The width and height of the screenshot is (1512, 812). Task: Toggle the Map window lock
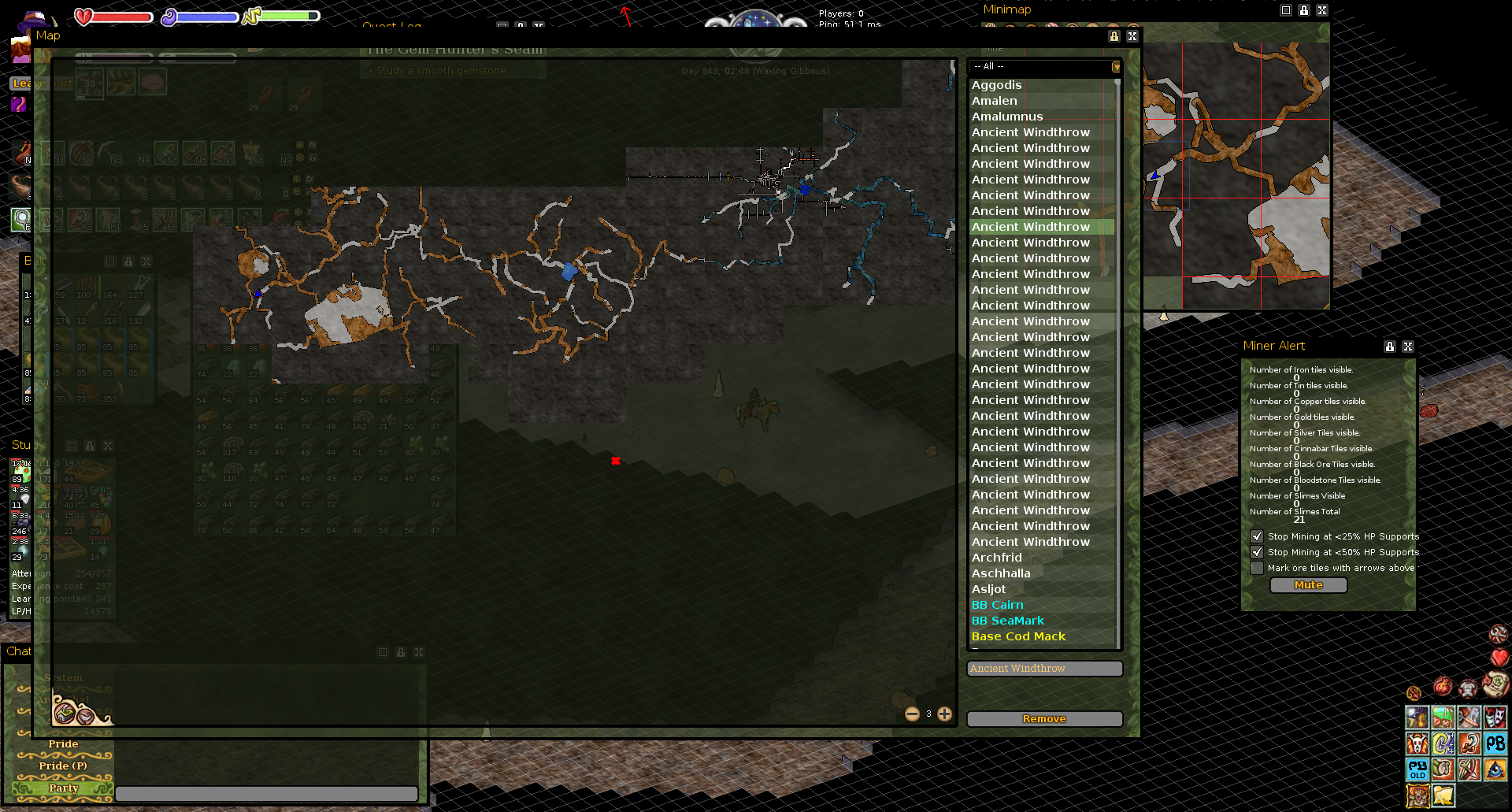(x=1114, y=36)
